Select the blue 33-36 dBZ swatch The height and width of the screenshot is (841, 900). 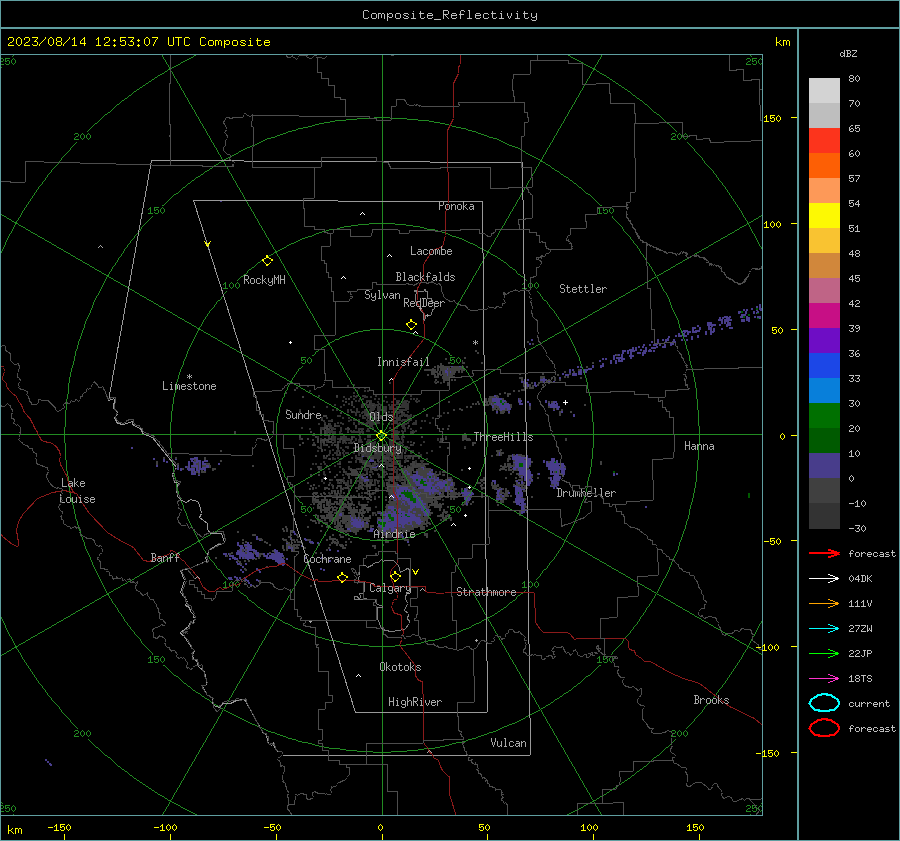click(824, 365)
